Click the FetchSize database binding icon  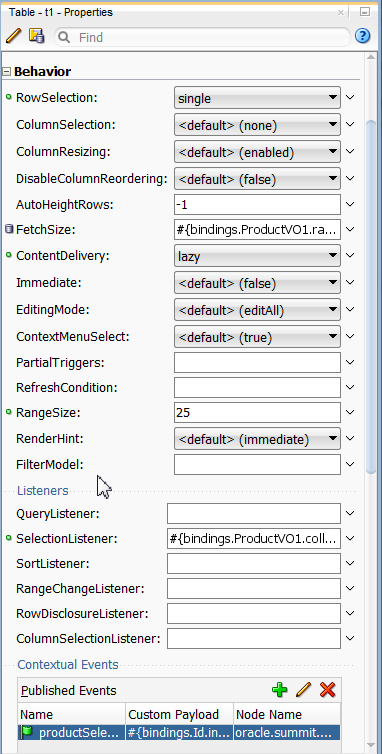[x=9, y=229]
